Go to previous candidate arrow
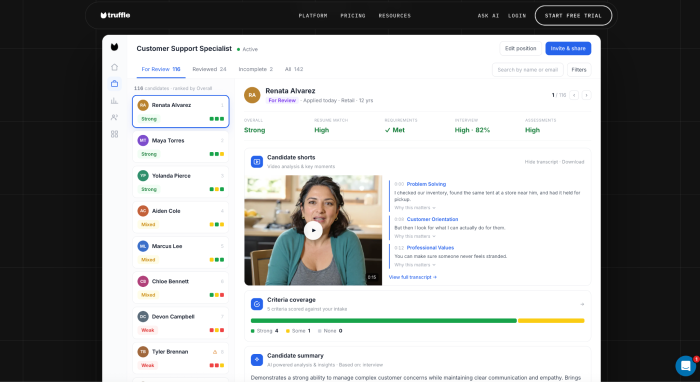 (x=574, y=95)
